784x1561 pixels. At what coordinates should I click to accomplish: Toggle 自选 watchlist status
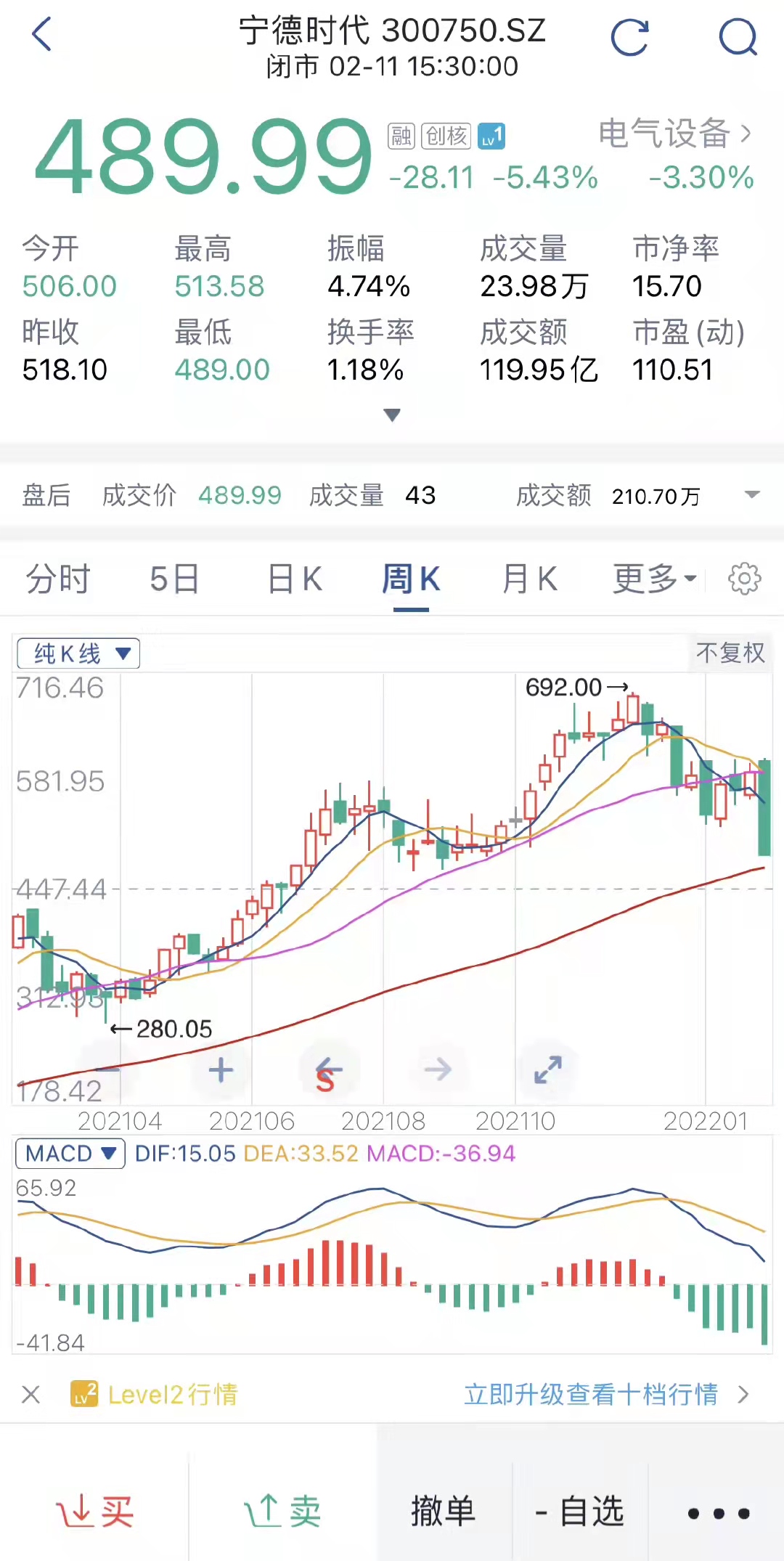click(x=580, y=1512)
